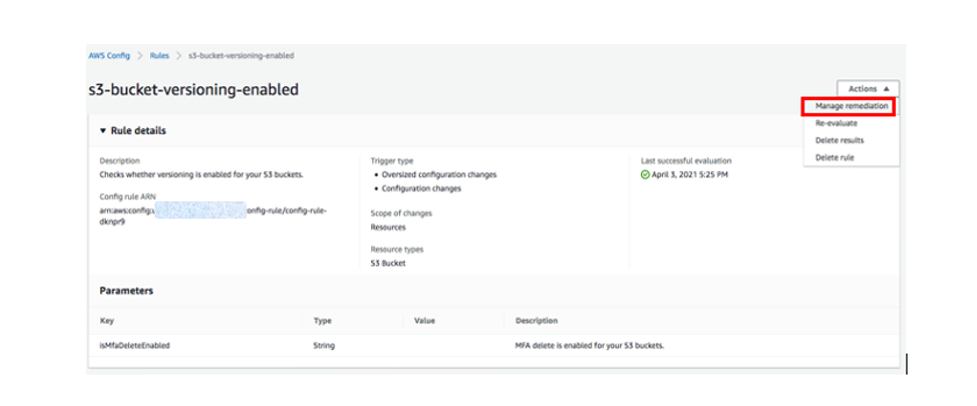Click the Type column header
Viewport: 977px width, 406px height.
point(322,321)
